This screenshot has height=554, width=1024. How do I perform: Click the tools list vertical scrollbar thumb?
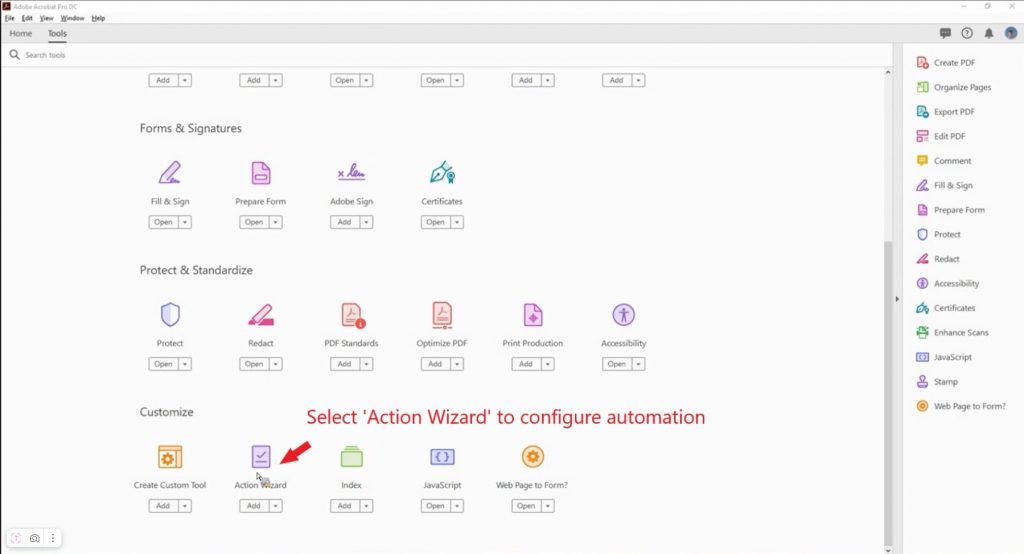pos(888,392)
